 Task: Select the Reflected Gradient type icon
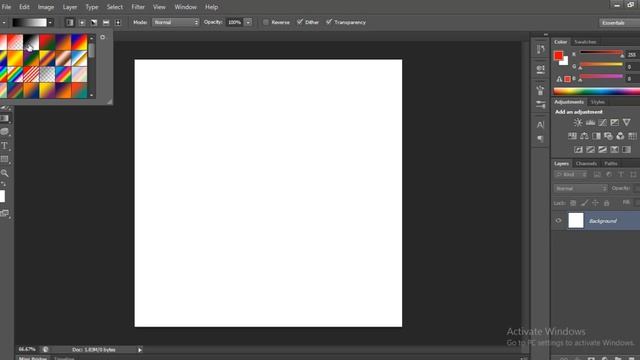click(106, 22)
